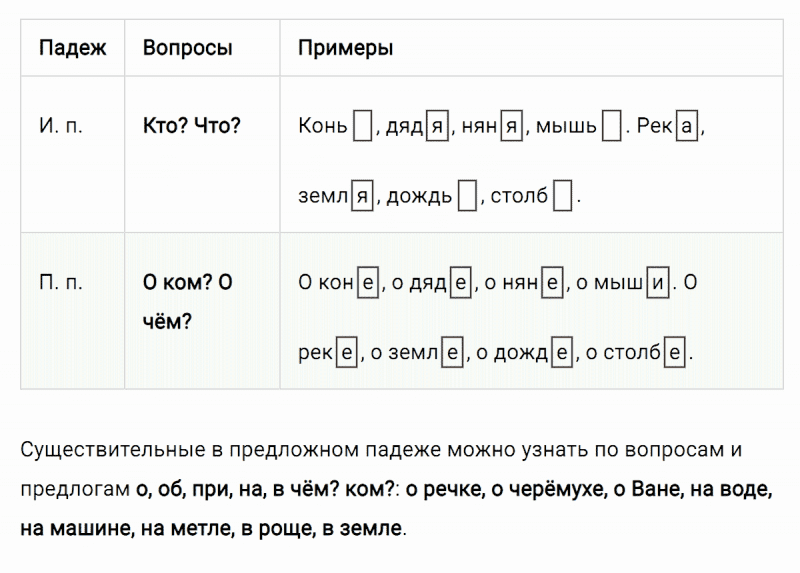Click the empty ending box after "Конь"

coord(363,127)
